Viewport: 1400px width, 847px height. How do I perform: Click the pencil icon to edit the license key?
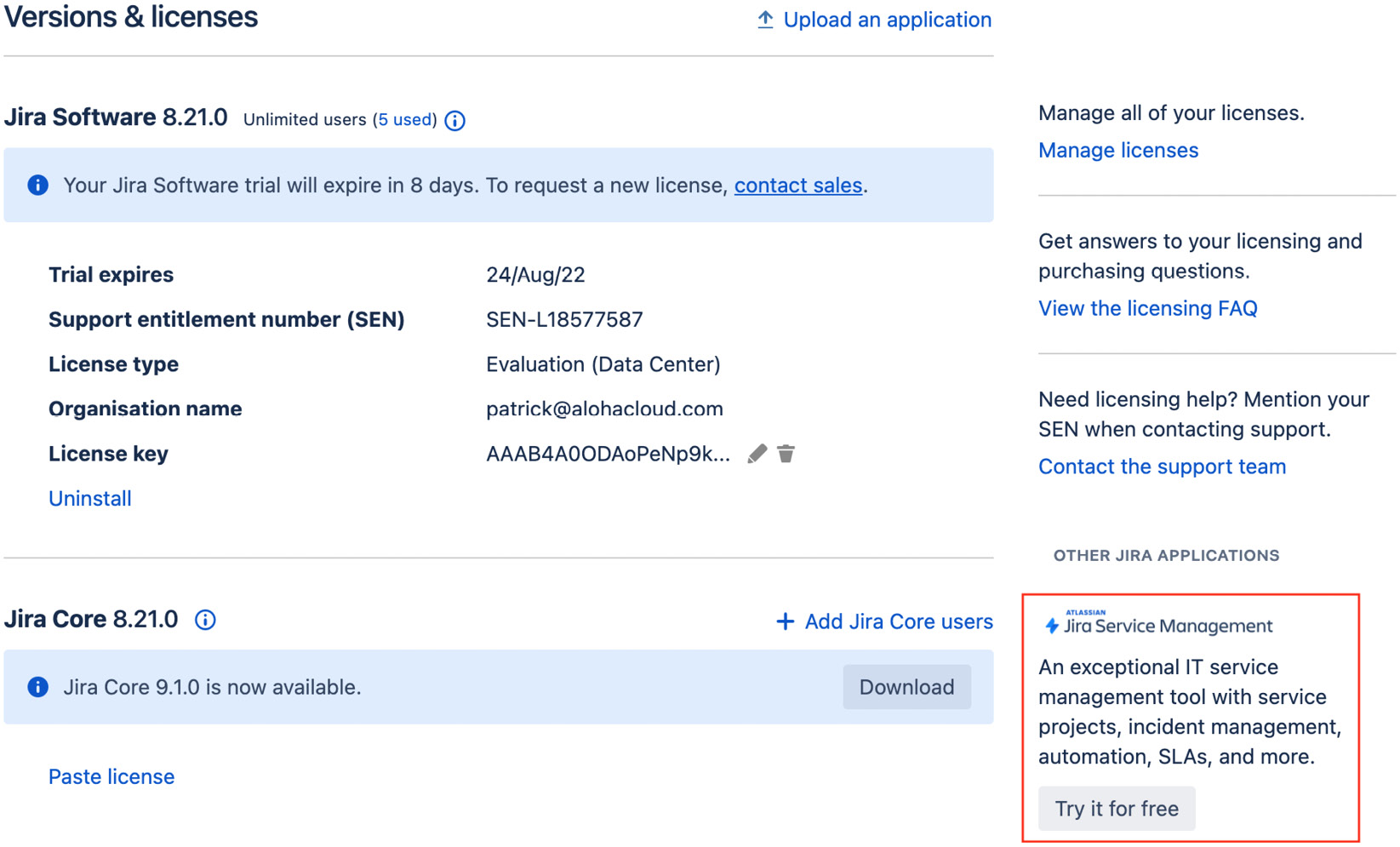pyautogui.click(x=757, y=454)
